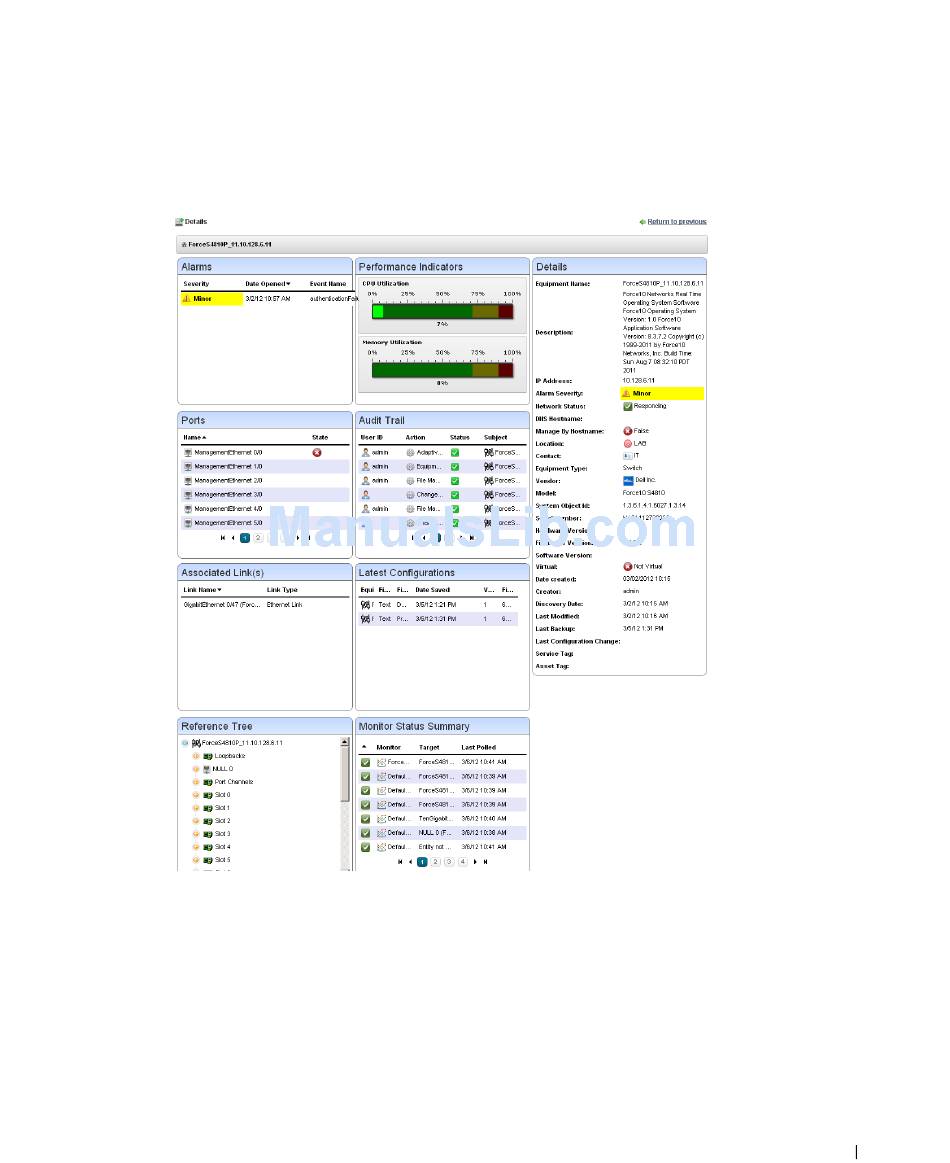
Task: Click the Return to previous link
Action: 676,221
